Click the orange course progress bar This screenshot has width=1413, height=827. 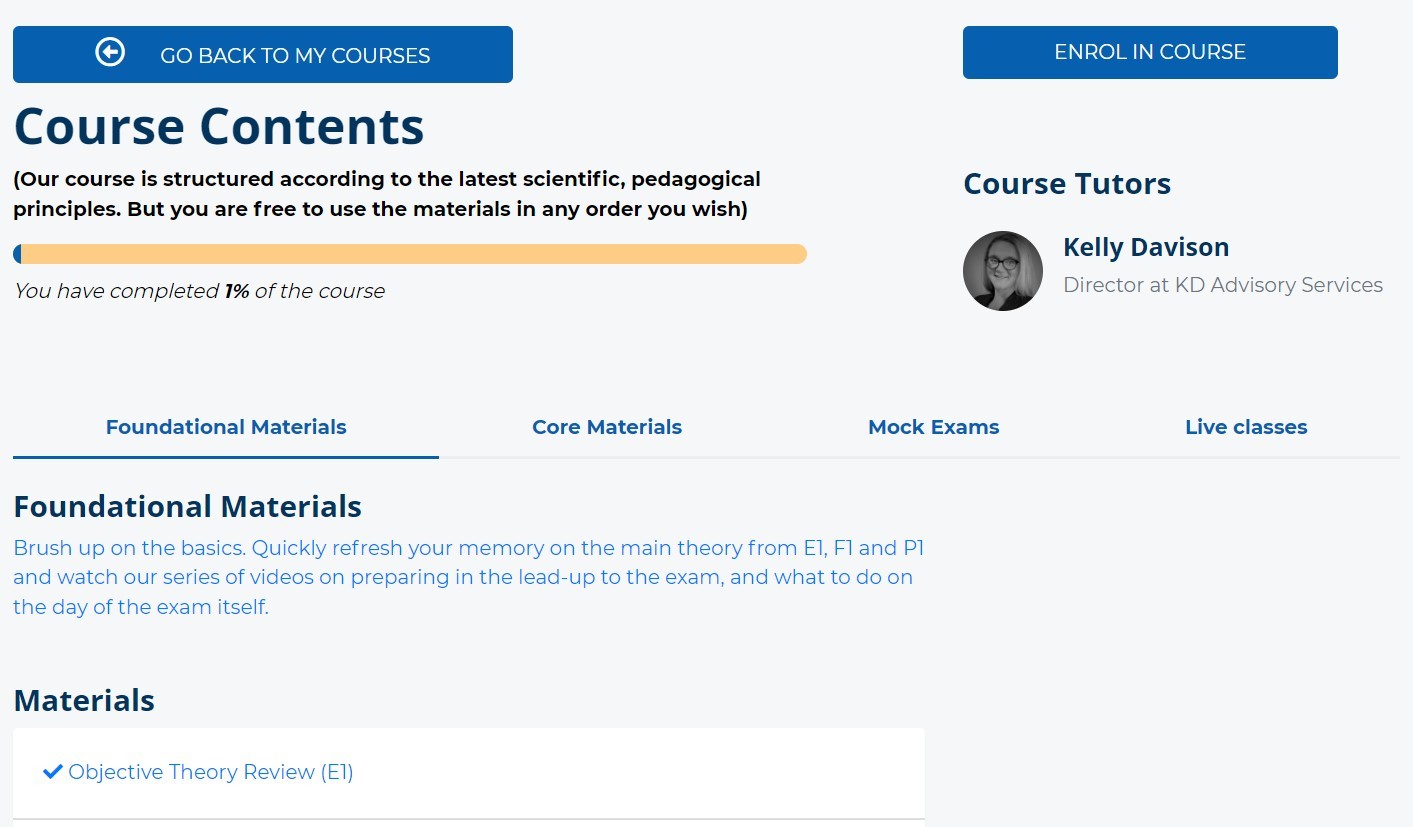(409, 253)
